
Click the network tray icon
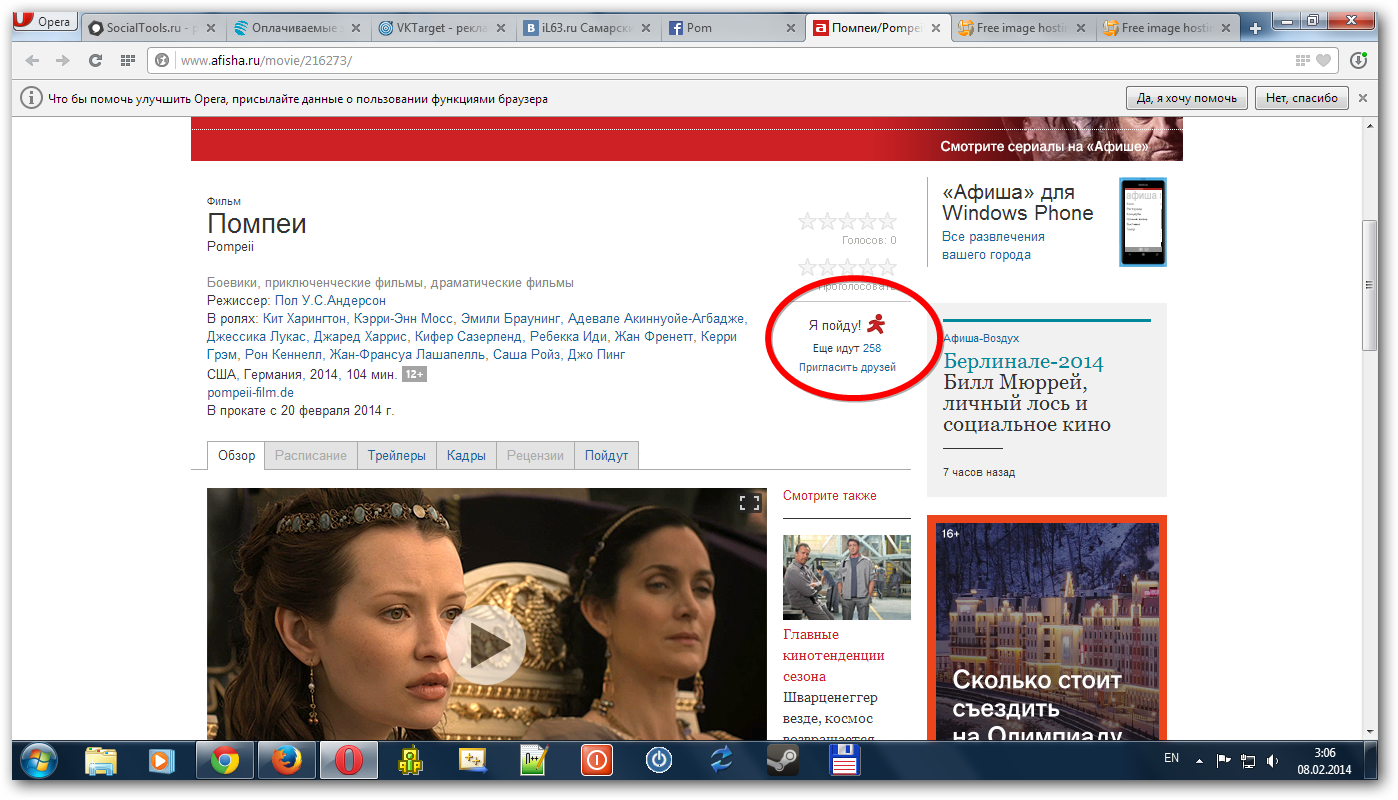[1248, 761]
